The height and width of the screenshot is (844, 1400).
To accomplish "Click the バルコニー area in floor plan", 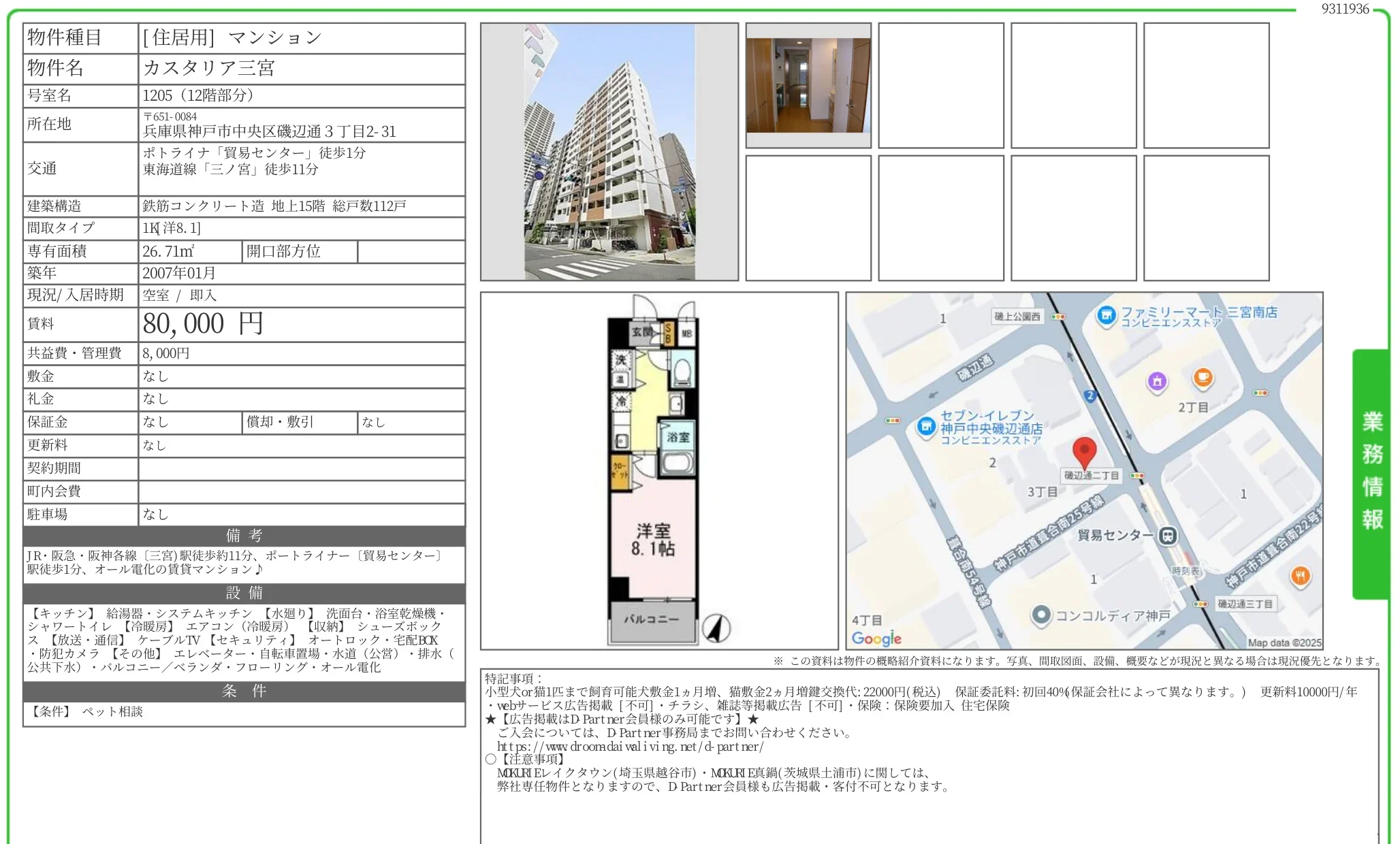I will point(652,621).
